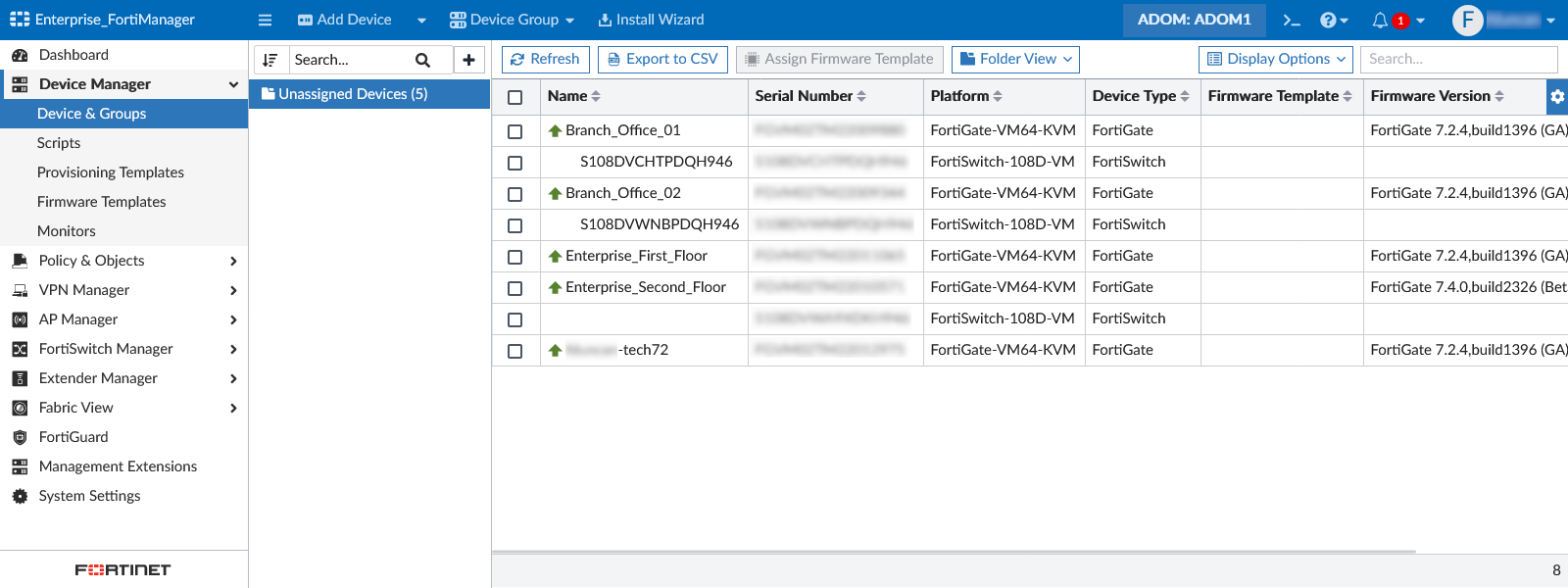The height and width of the screenshot is (588, 1568).
Task: Click the Refresh button
Action: [545, 59]
